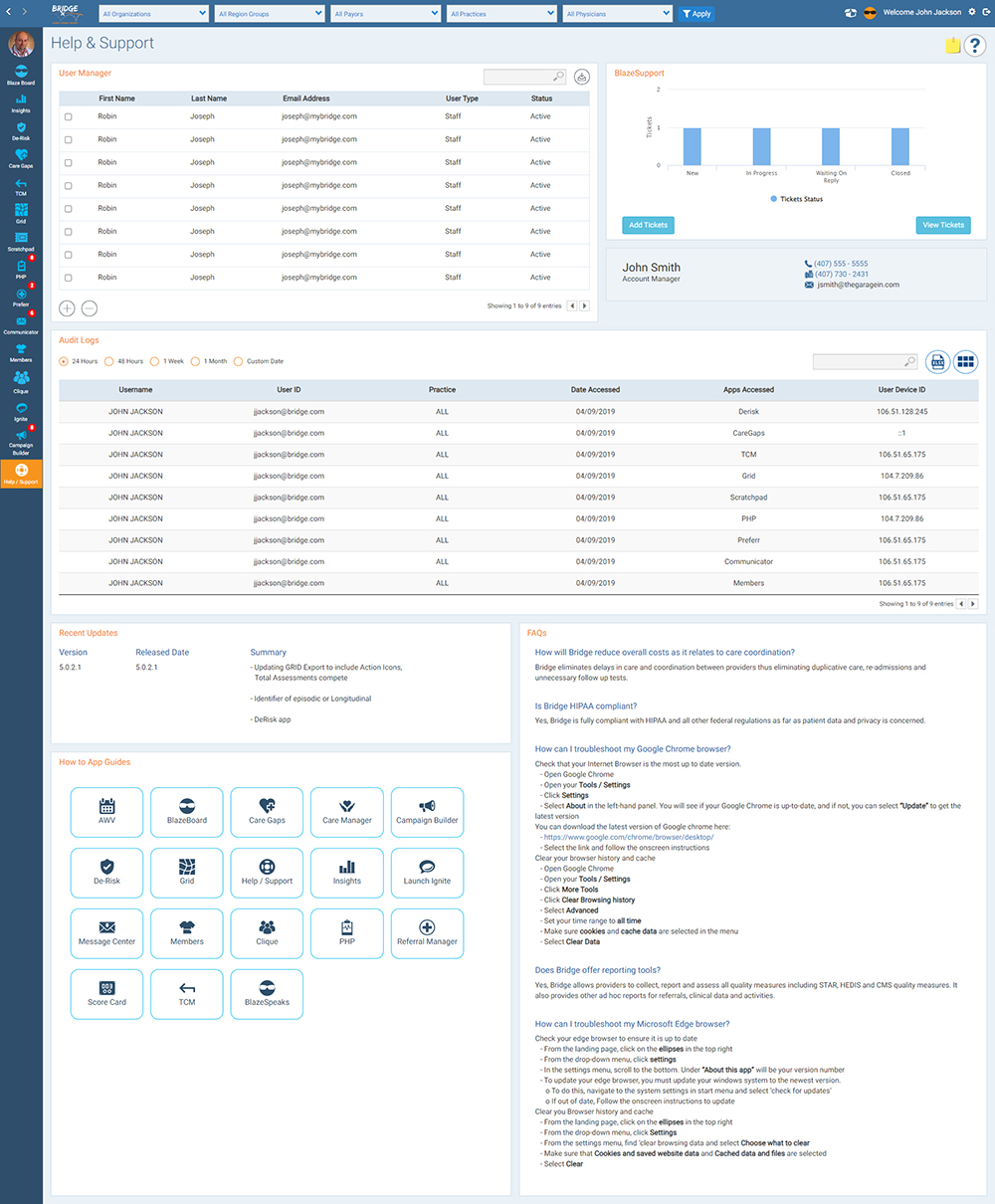
Task: Open the BlazeBoard app guide tile
Action: coord(187,812)
